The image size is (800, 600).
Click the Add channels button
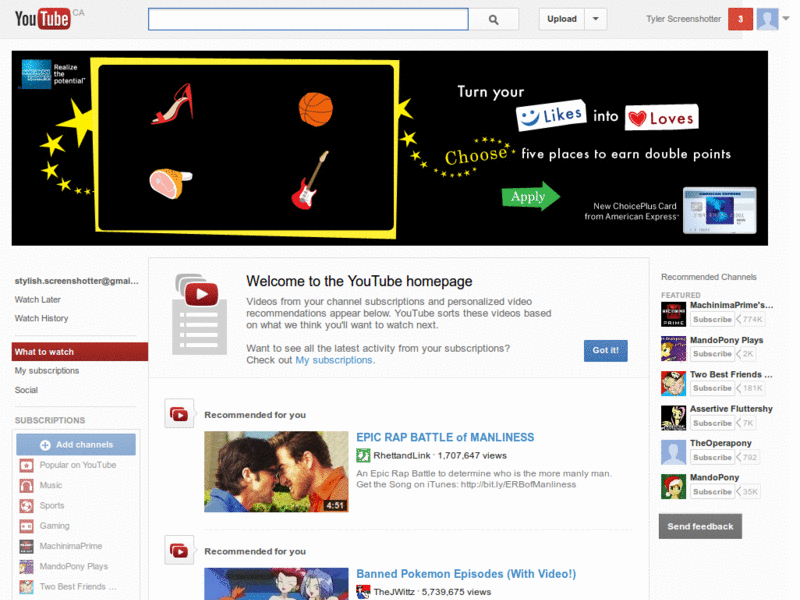[76, 445]
